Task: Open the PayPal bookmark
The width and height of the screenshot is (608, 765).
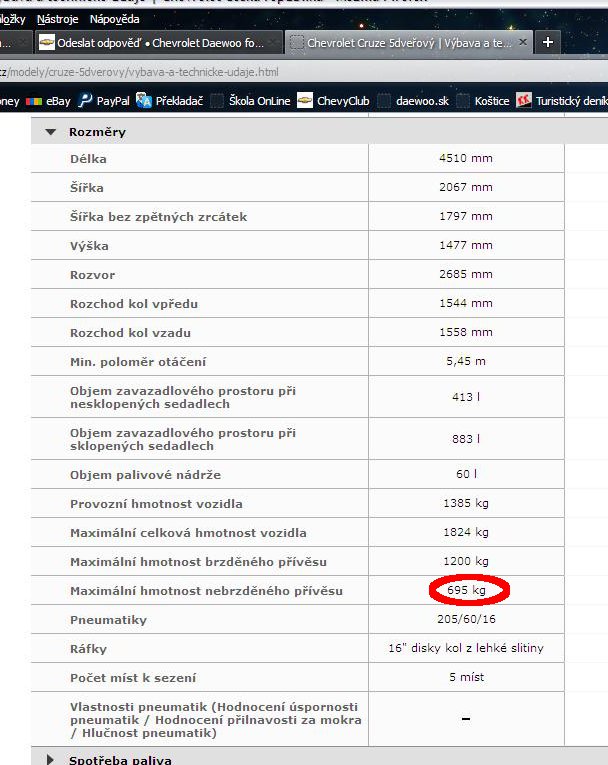Action: point(104,100)
